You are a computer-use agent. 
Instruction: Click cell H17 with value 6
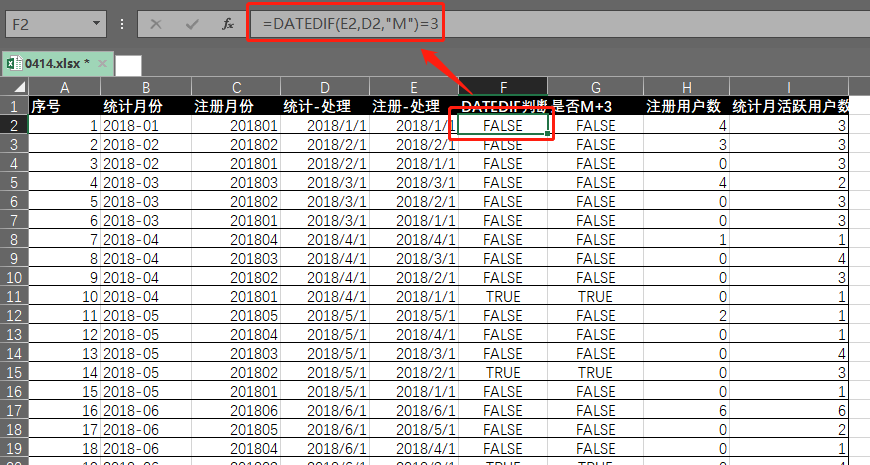click(686, 411)
